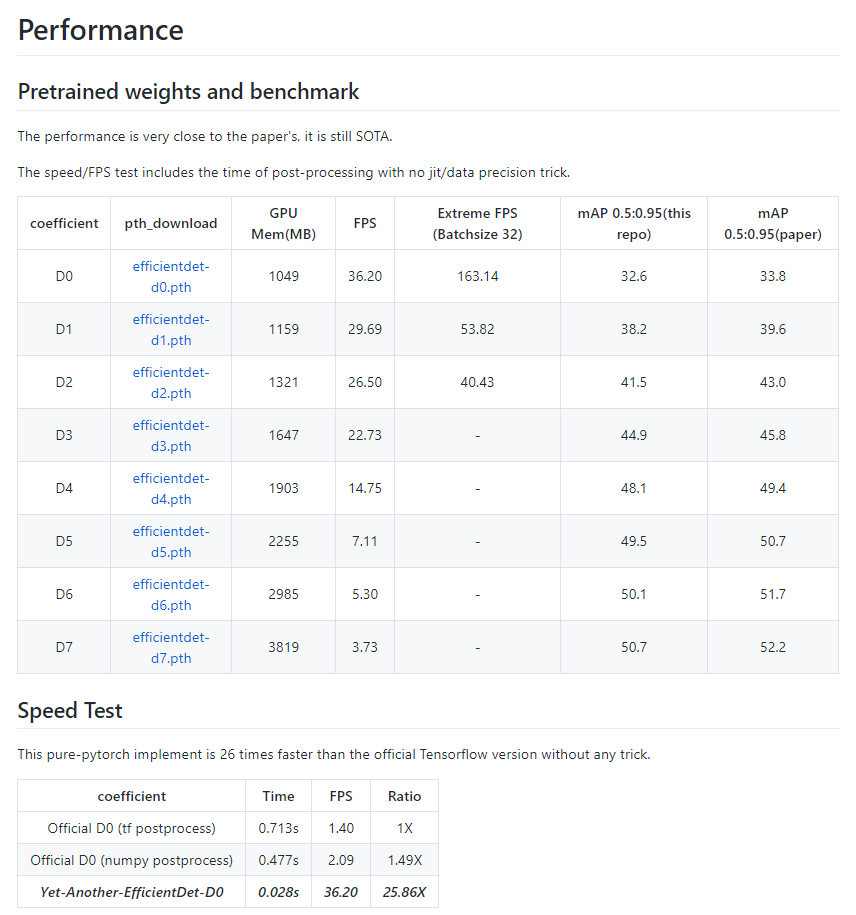This screenshot has width=856, height=915.
Task: Open the efficientdet-d0.pth download link
Action: (x=171, y=276)
